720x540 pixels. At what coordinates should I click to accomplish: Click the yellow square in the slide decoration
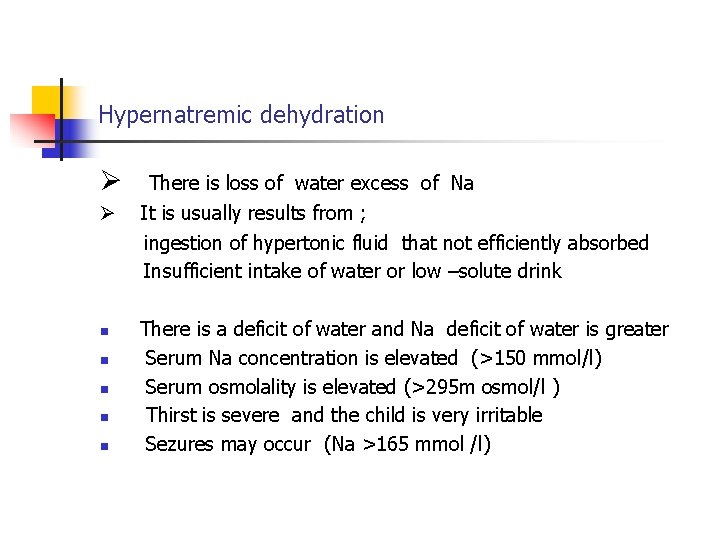(45, 100)
